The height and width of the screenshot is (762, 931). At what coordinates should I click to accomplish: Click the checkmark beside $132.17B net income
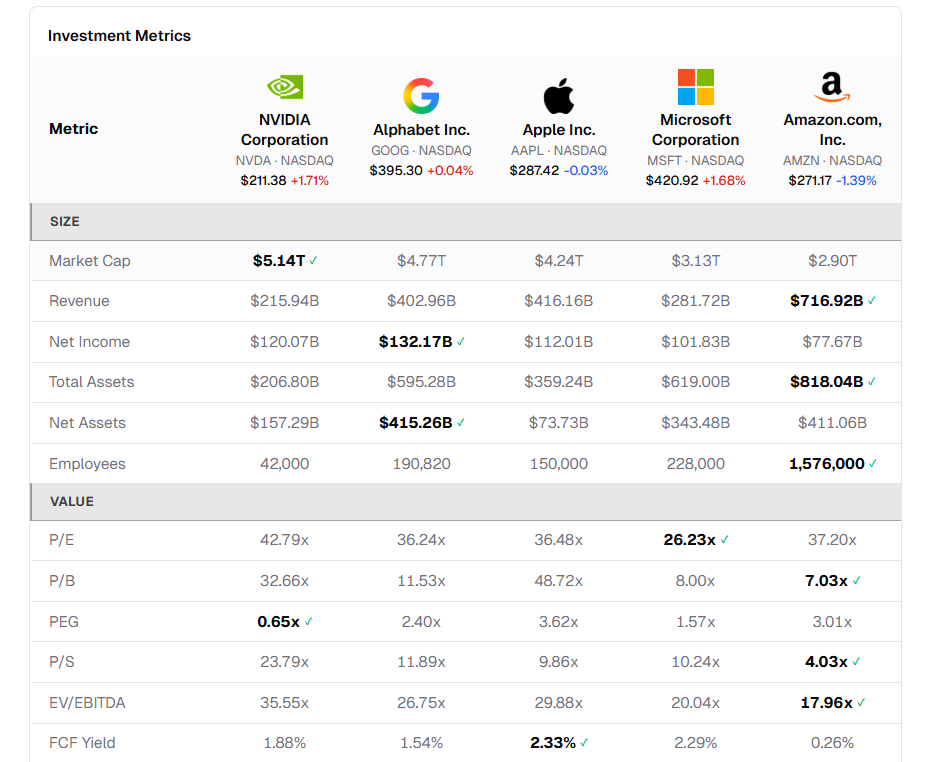461,342
